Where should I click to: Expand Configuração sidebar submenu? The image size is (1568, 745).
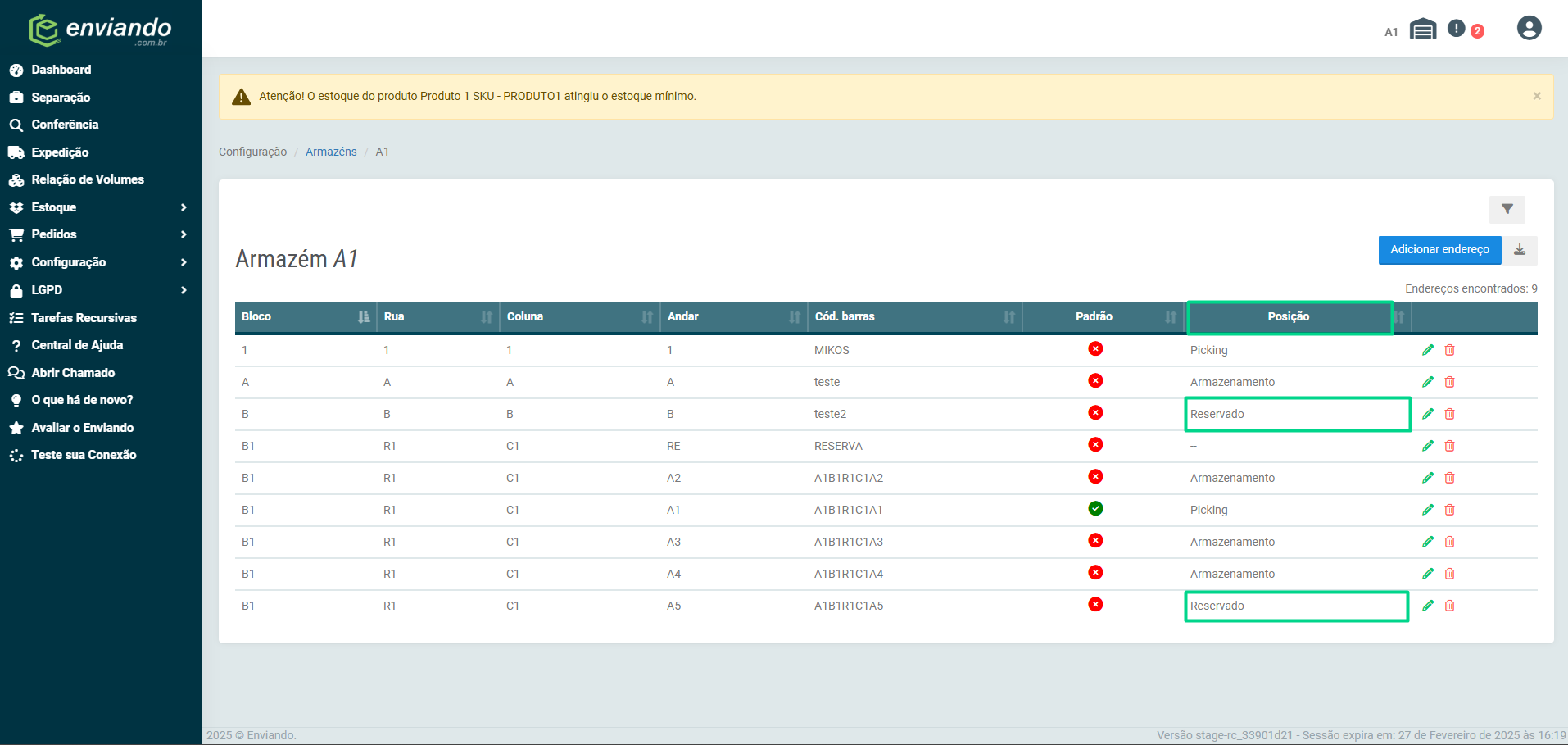point(101,262)
